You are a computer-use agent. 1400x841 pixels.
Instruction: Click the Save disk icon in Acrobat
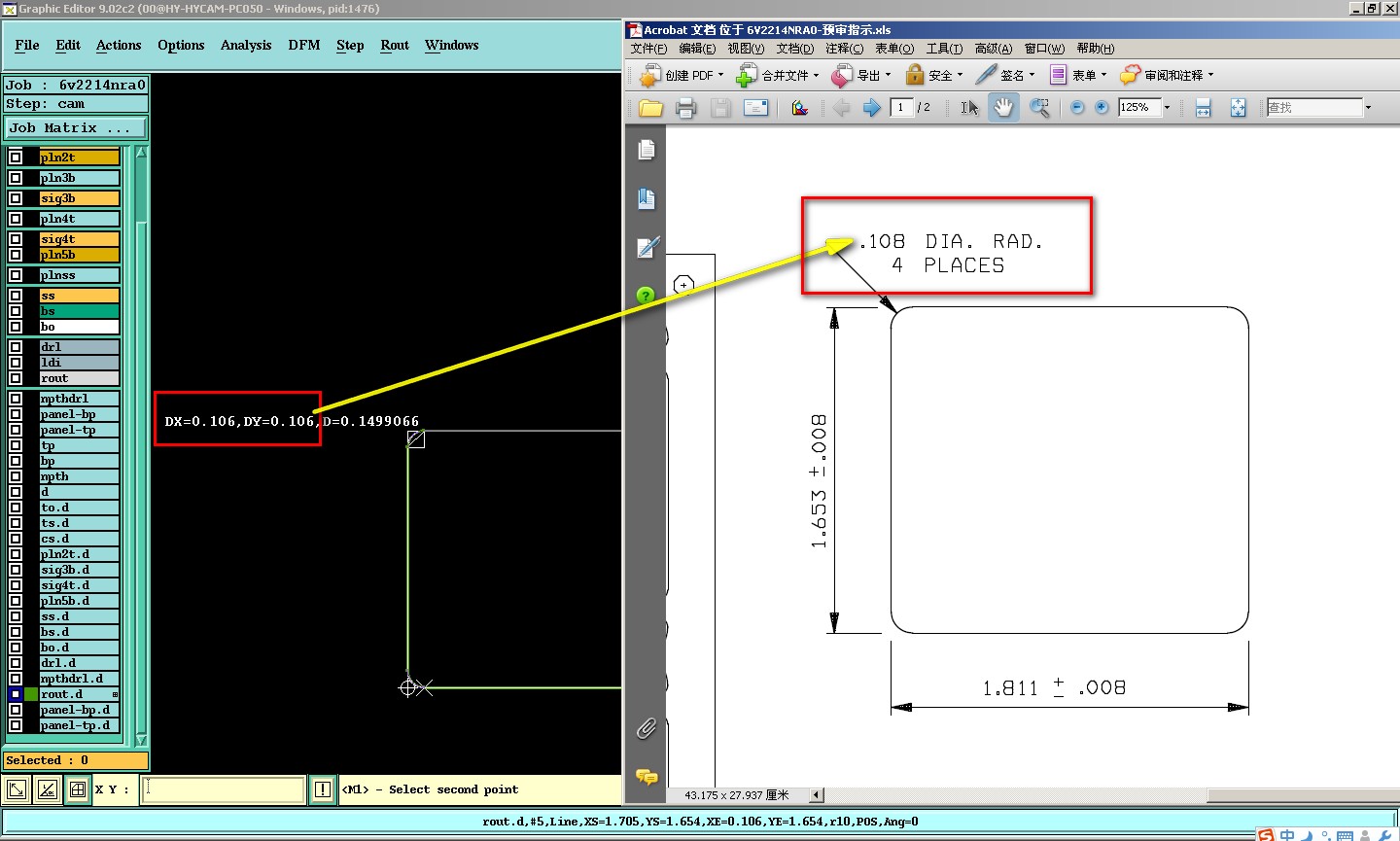(x=720, y=108)
